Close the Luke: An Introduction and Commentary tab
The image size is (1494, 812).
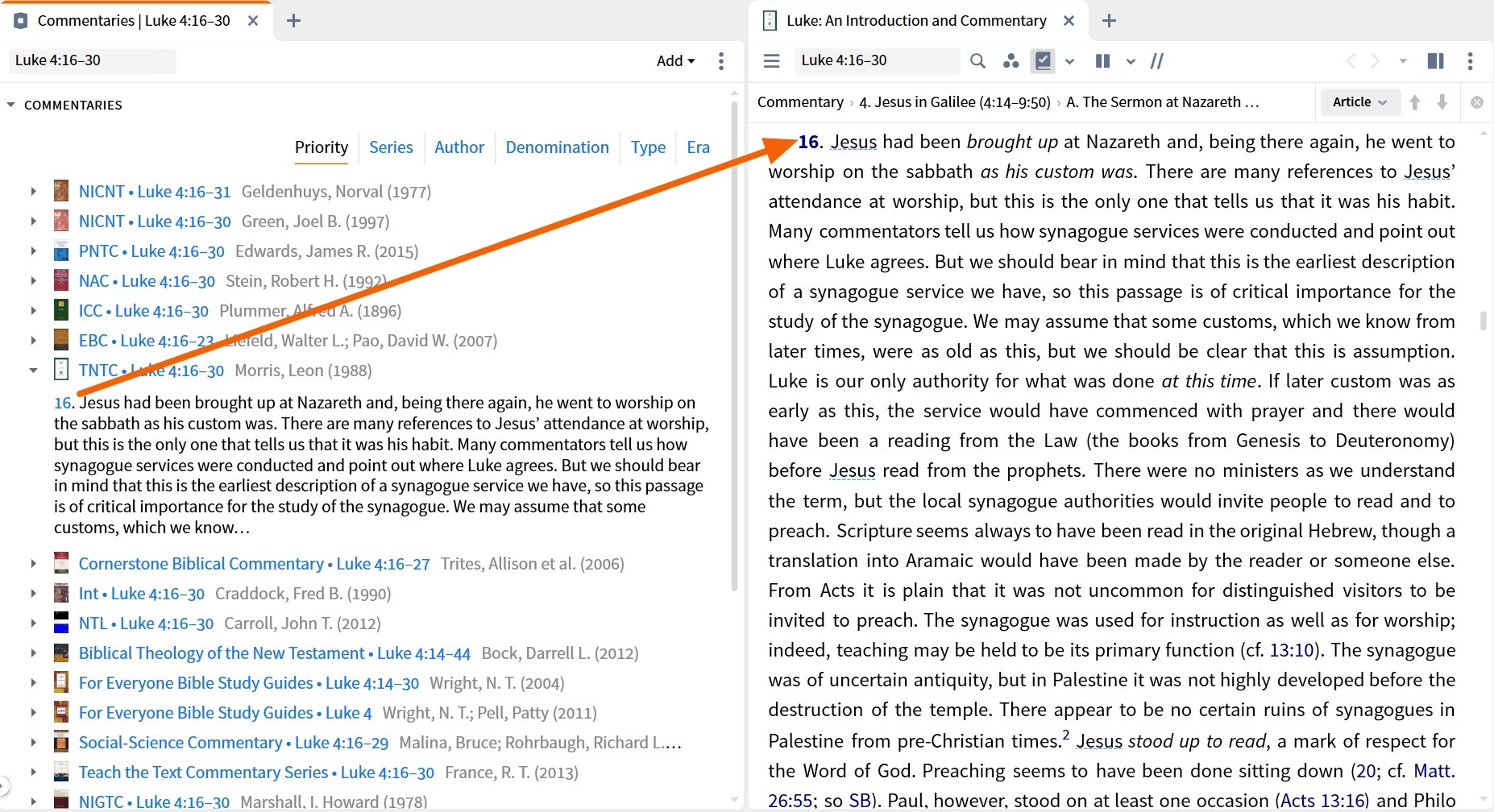coord(1069,21)
